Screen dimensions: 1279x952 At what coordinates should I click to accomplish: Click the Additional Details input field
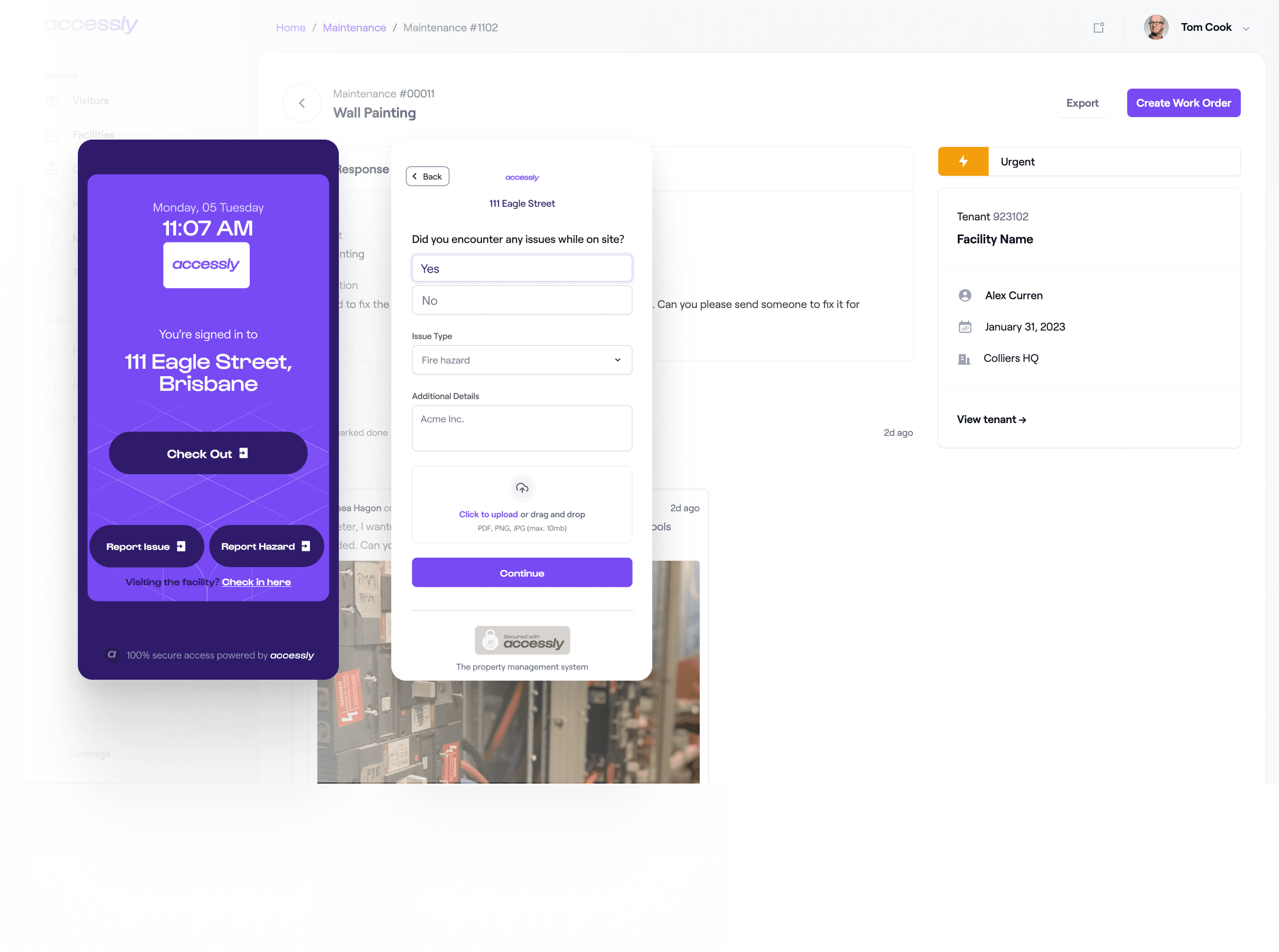[x=521, y=428]
